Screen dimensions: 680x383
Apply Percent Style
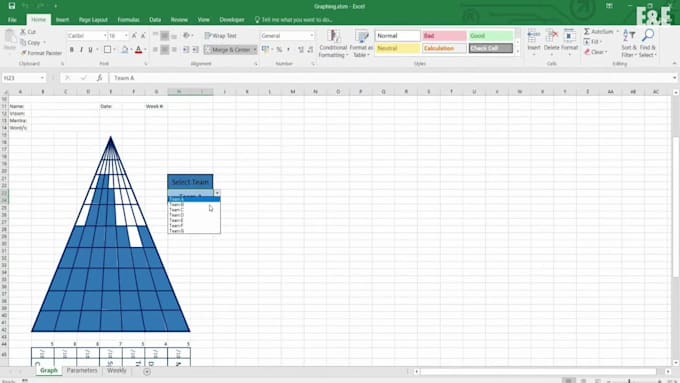tap(279, 50)
